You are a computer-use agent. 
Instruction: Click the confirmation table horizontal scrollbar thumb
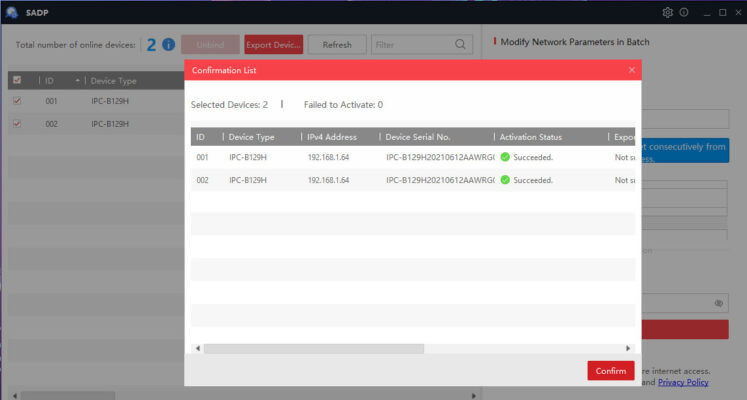(314, 349)
